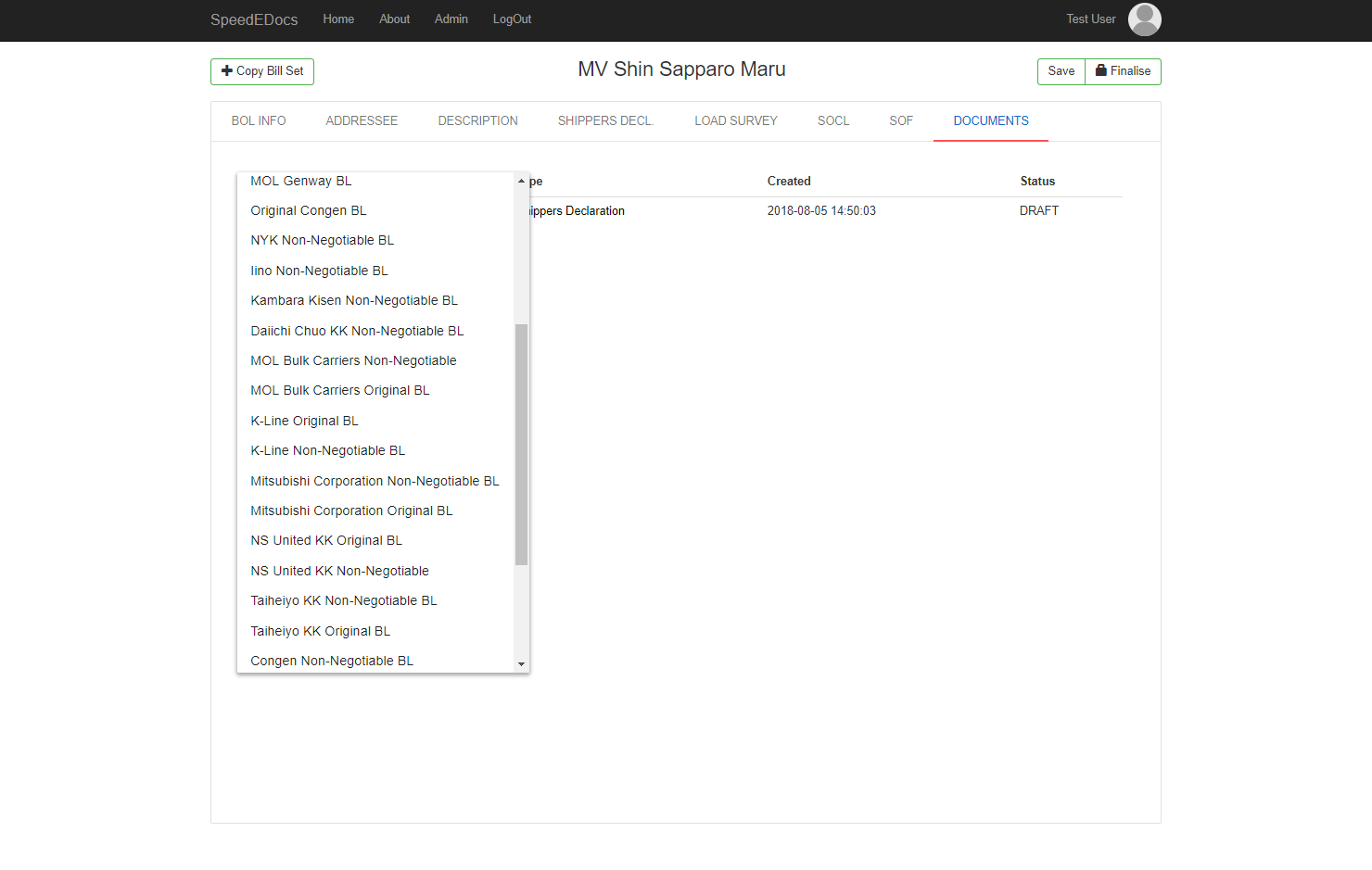
Task: Click the lock icon on Finalise
Action: (x=1101, y=70)
